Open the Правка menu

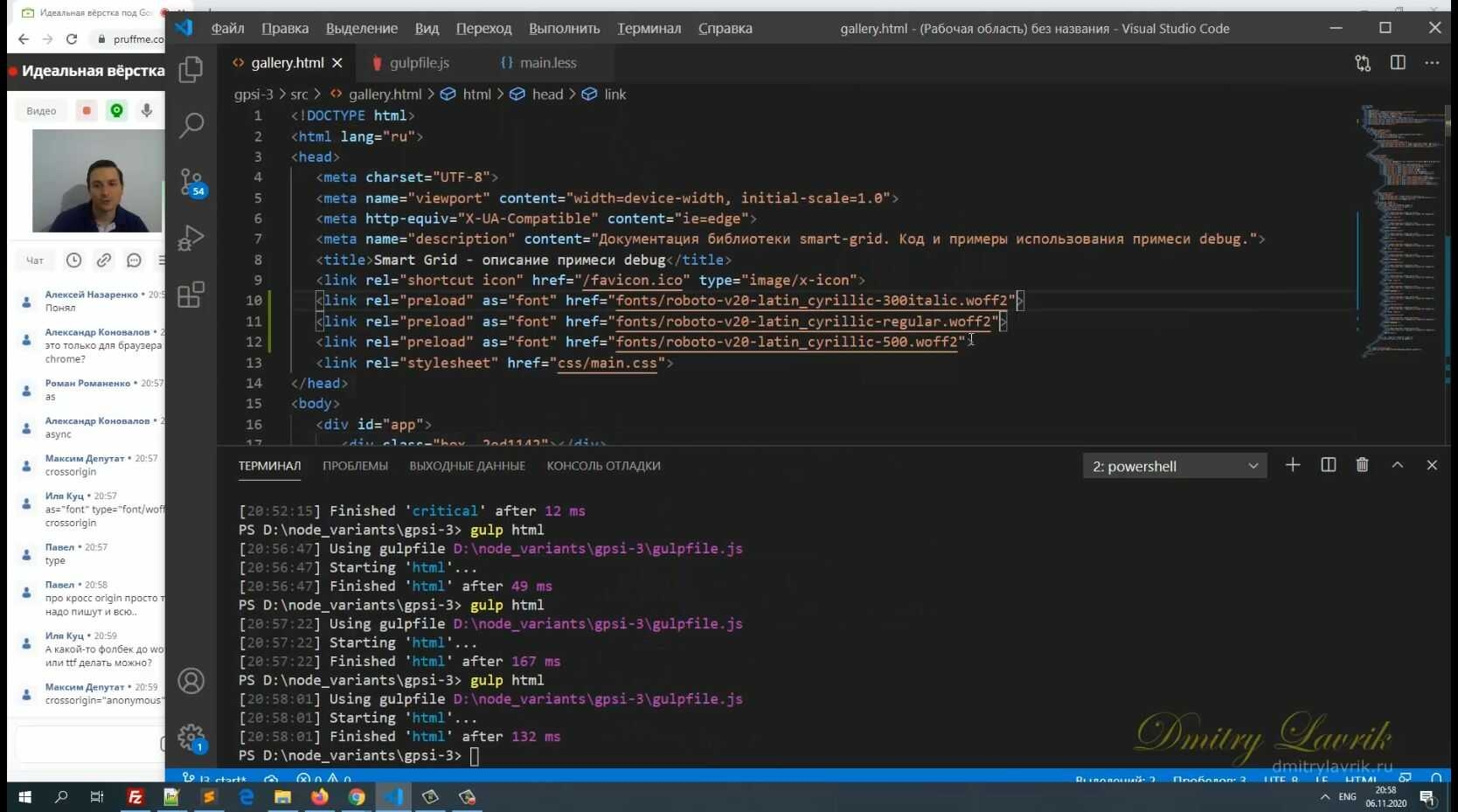(x=285, y=28)
